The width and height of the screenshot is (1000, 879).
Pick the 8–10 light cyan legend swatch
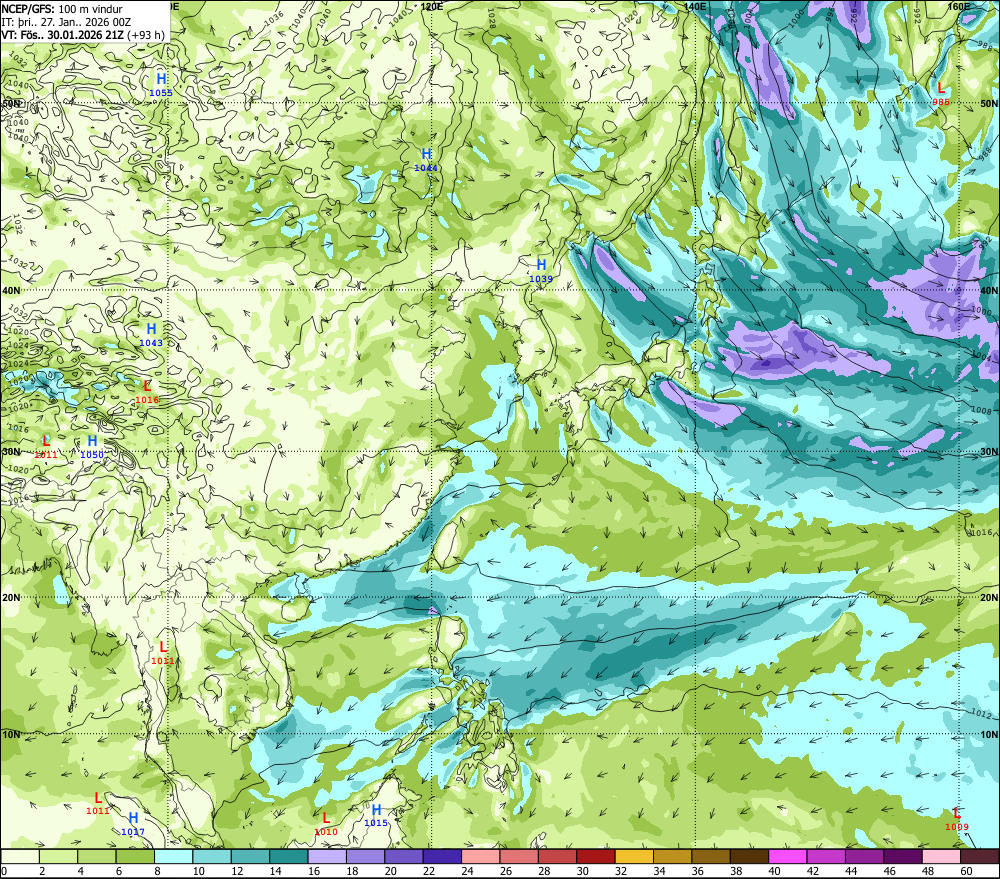(173, 856)
